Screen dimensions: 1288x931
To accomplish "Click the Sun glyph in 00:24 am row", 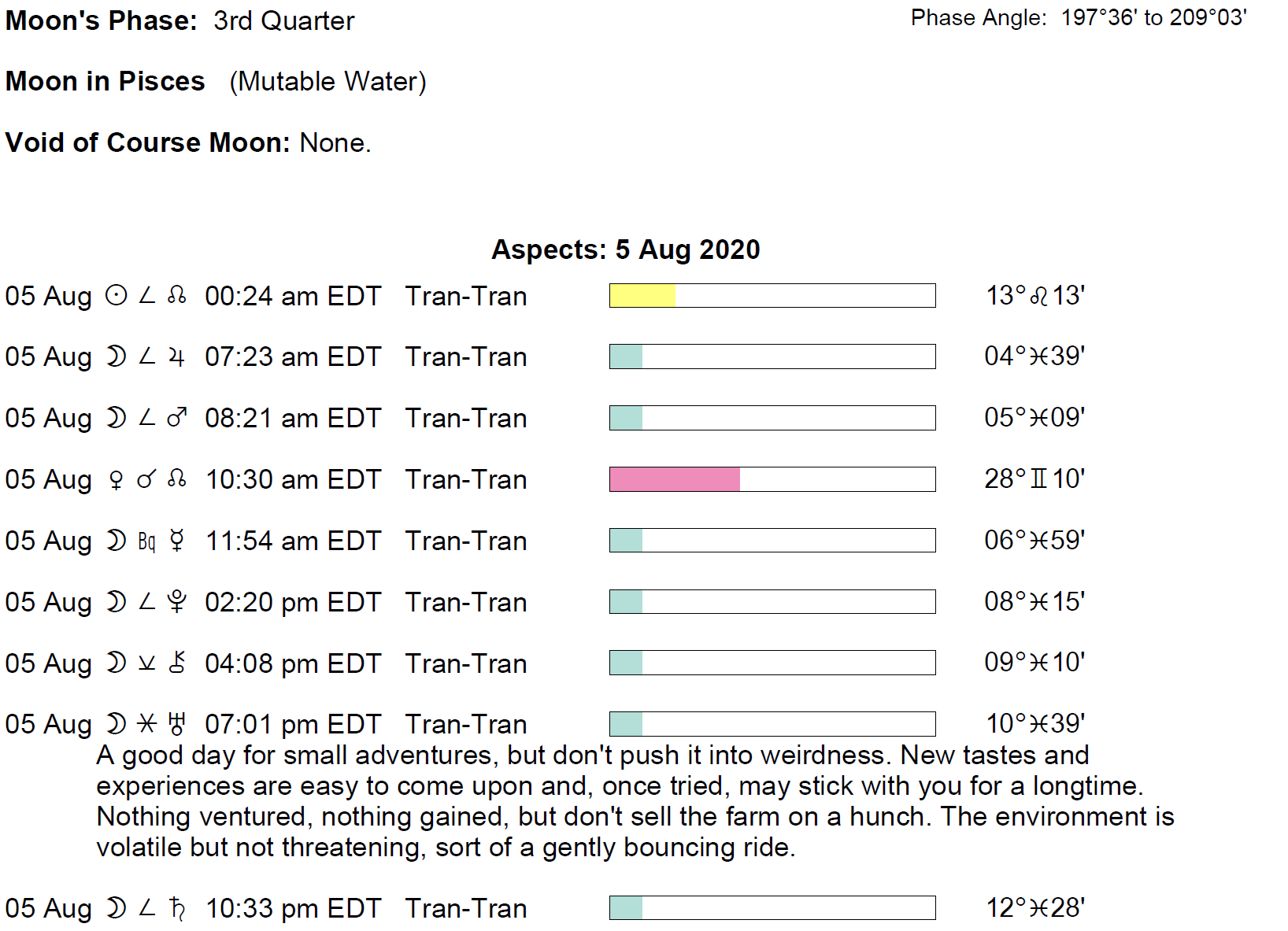I will pyautogui.click(x=116, y=297).
